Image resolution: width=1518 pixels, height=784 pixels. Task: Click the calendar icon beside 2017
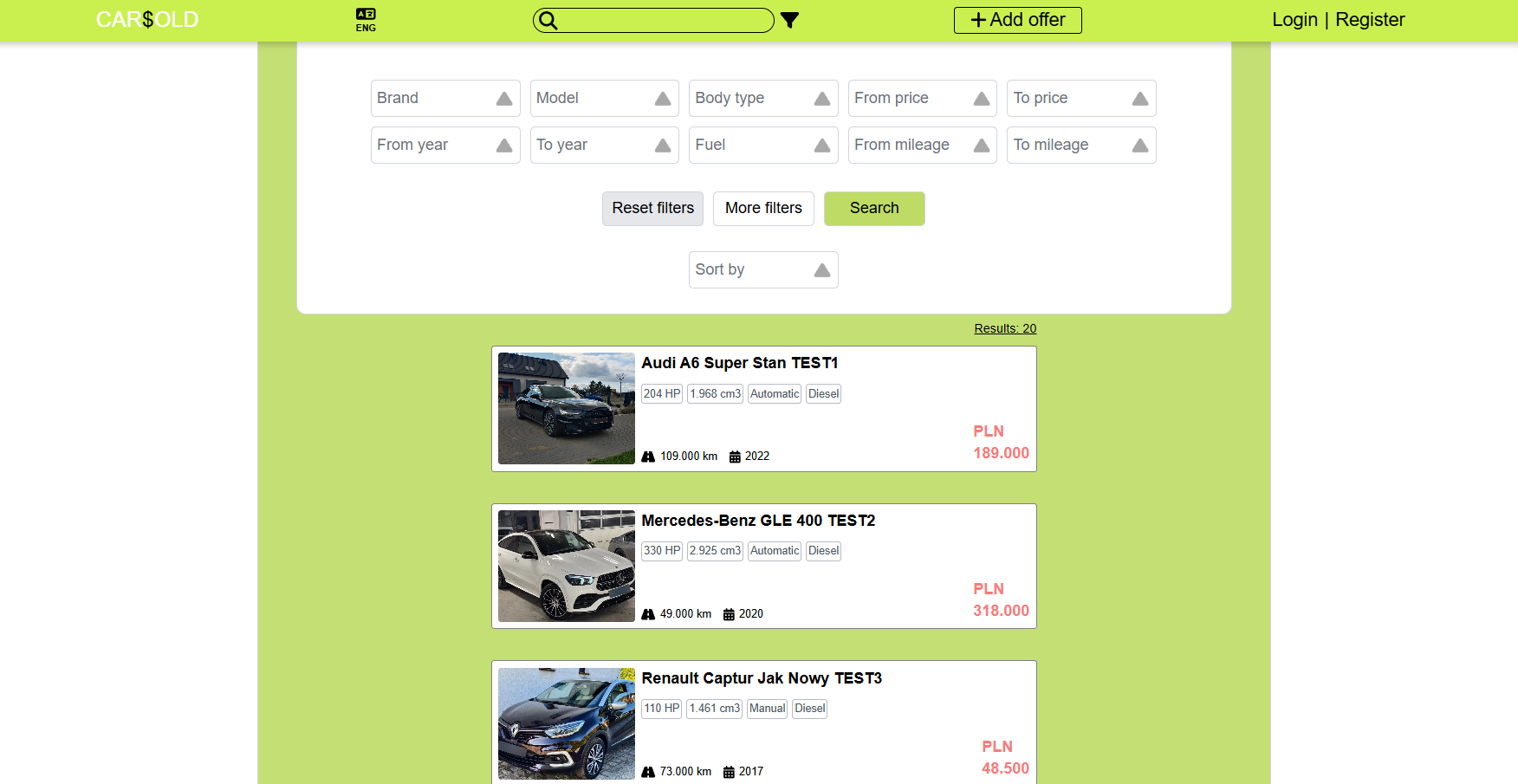pyautogui.click(x=729, y=772)
